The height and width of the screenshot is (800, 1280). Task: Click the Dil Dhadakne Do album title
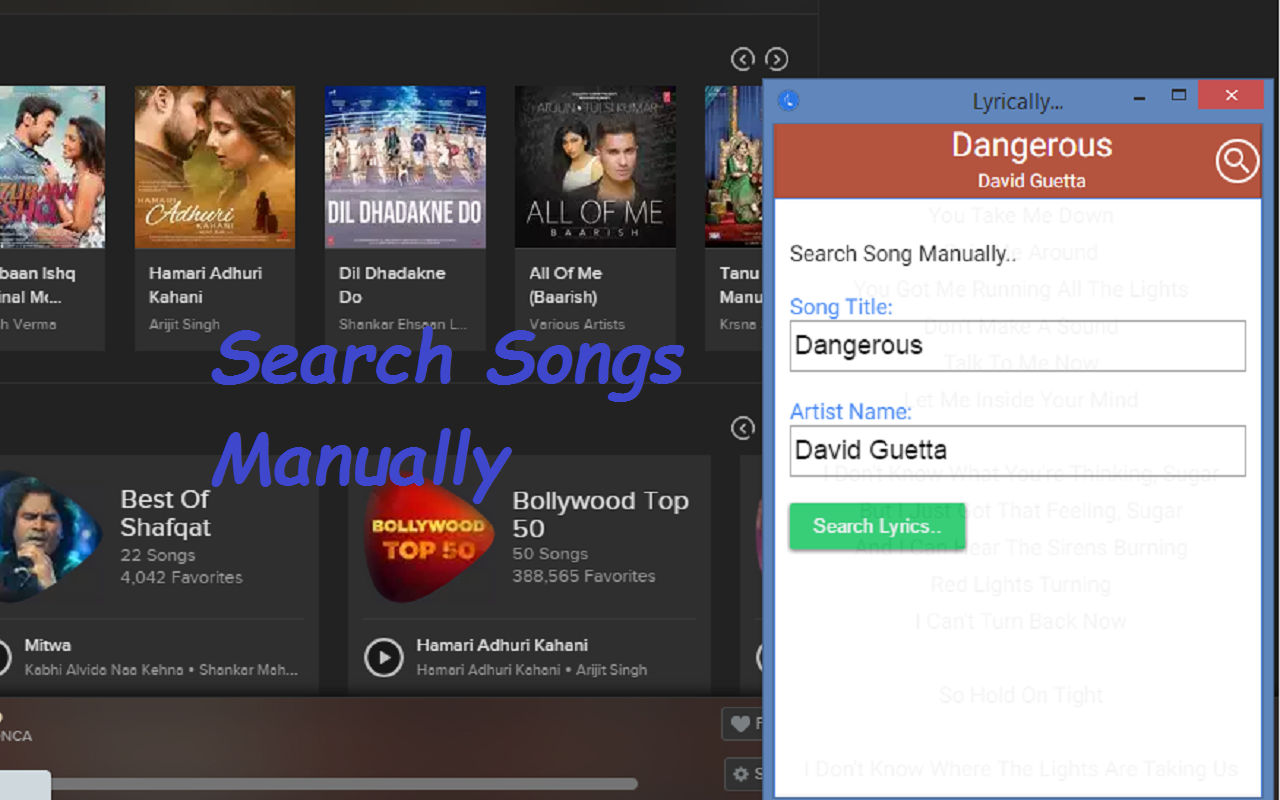pos(392,285)
